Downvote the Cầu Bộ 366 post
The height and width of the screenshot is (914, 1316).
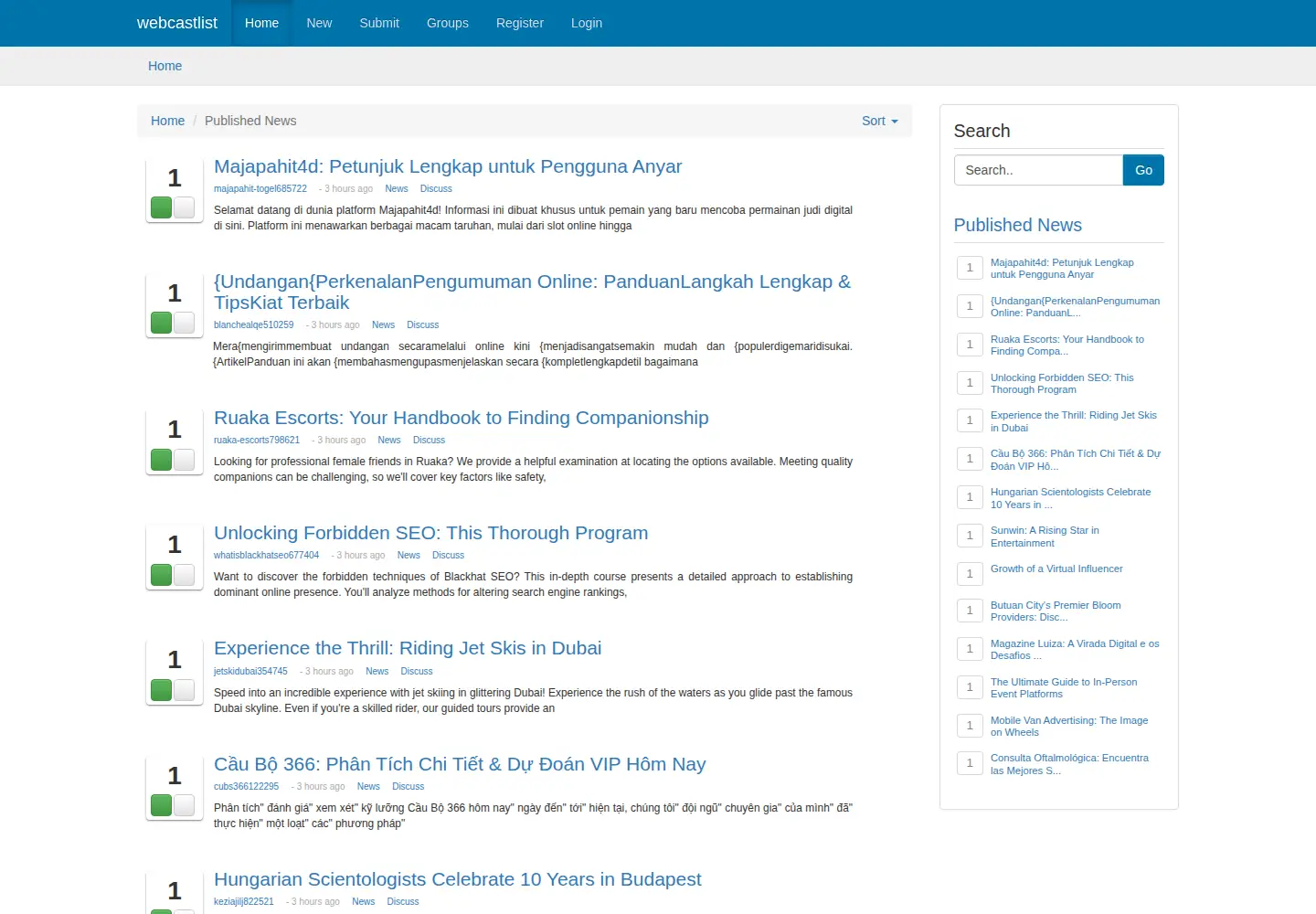tap(185, 805)
